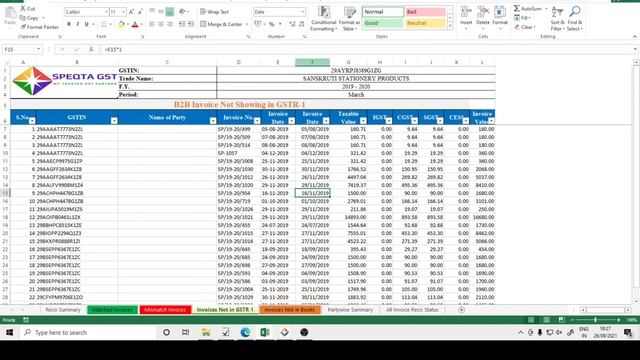Image resolution: width=640 pixels, height=360 pixels.
Task: Apply the Good cell style
Action: click(x=383, y=23)
